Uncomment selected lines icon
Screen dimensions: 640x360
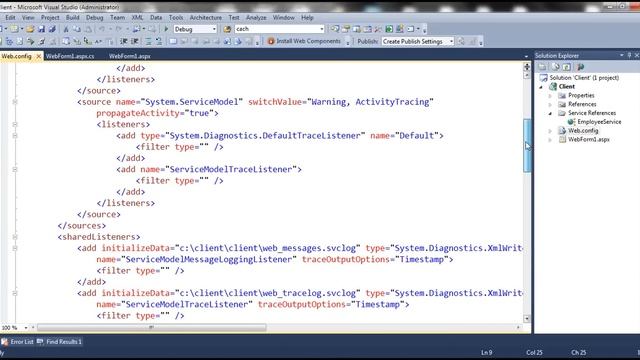point(159,41)
